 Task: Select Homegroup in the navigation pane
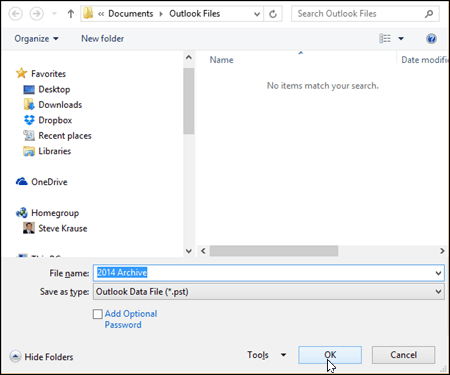tap(55, 213)
